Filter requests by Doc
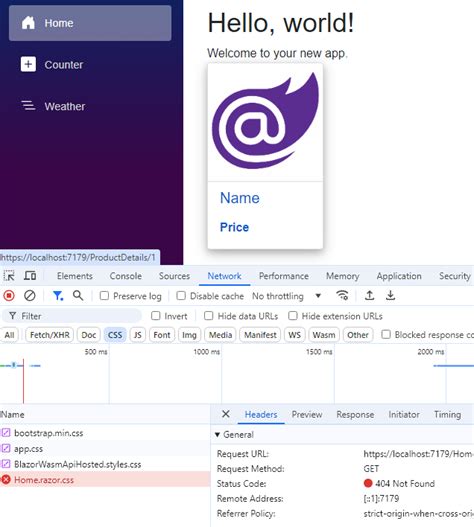Screen dimensions: 474x527 [x=89, y=335]
